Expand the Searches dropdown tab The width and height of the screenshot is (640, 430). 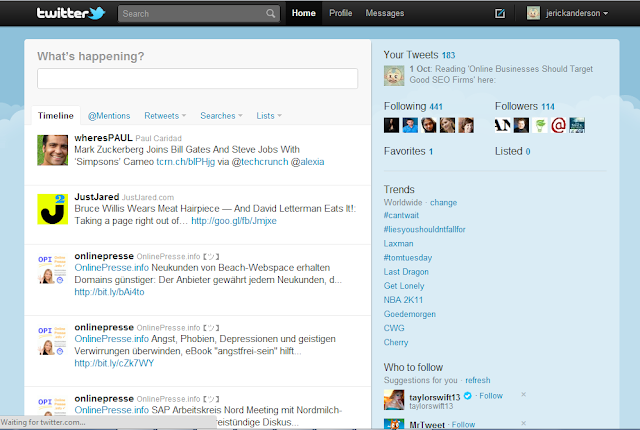[221, 116]
